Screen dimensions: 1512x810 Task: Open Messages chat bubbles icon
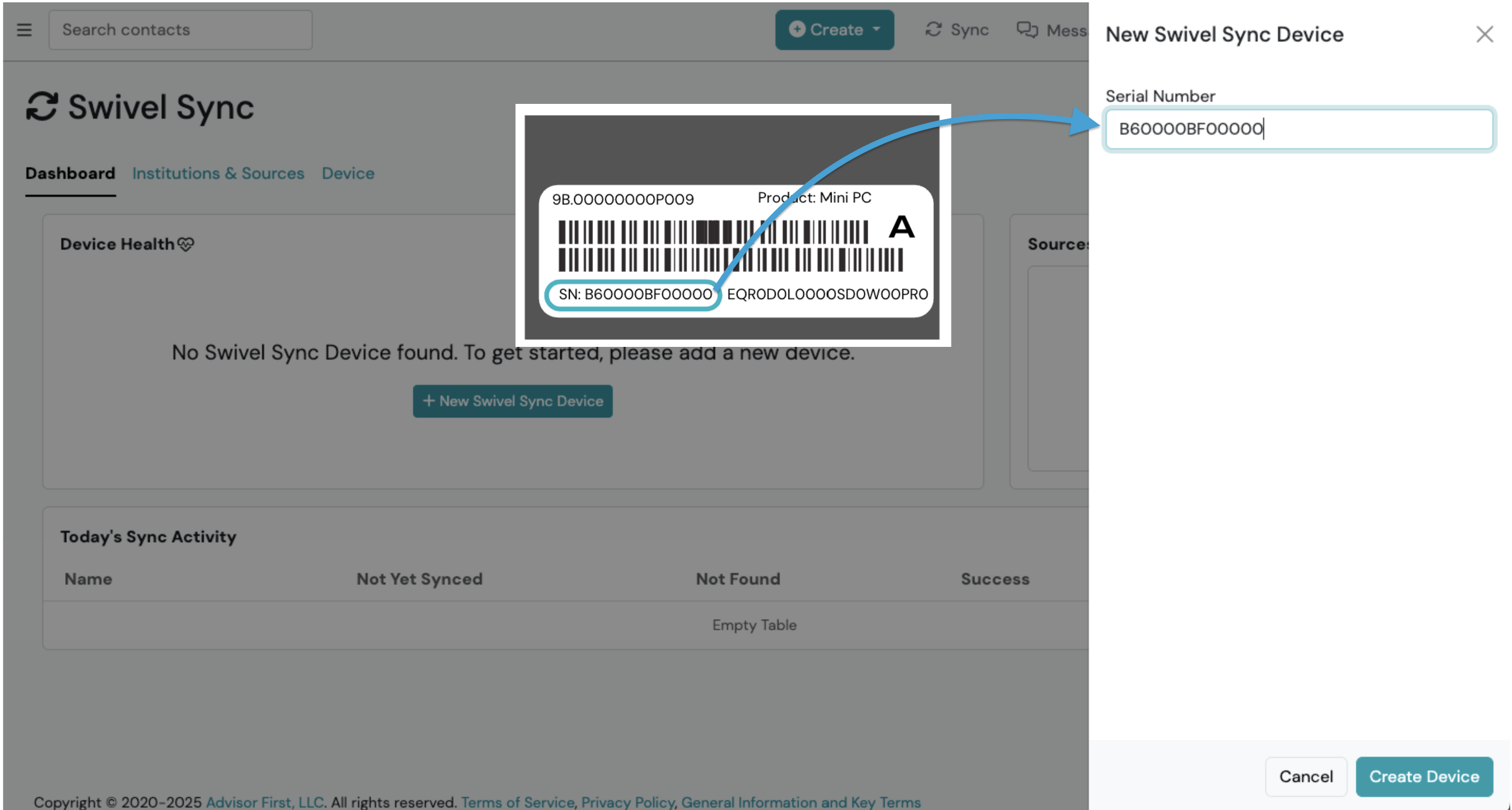tap(1027, 29)
